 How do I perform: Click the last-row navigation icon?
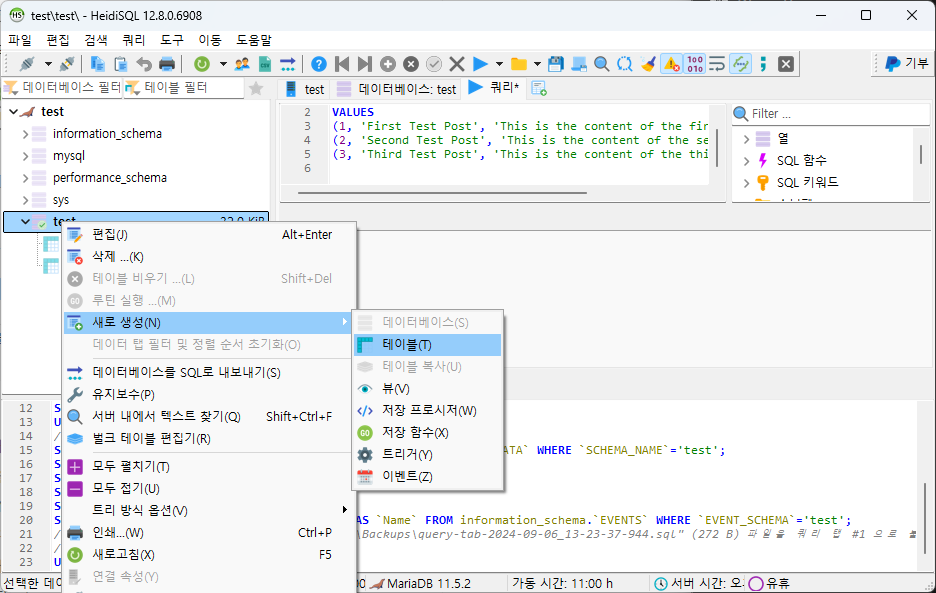(365, 64)
